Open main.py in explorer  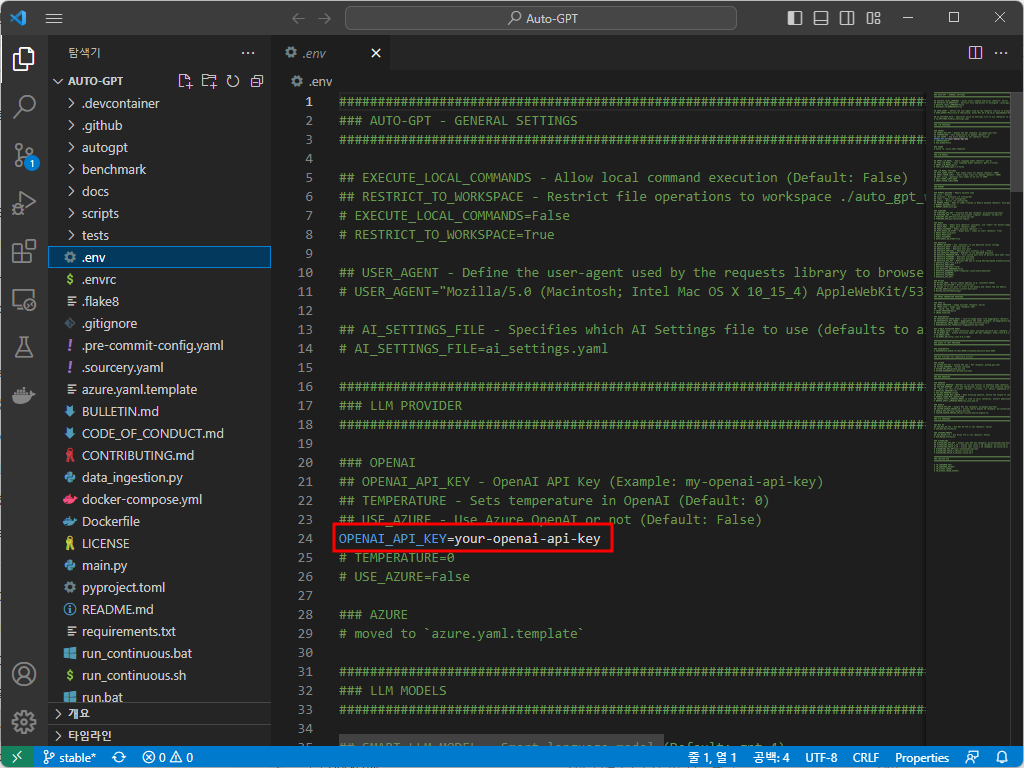tap(159, 566)
